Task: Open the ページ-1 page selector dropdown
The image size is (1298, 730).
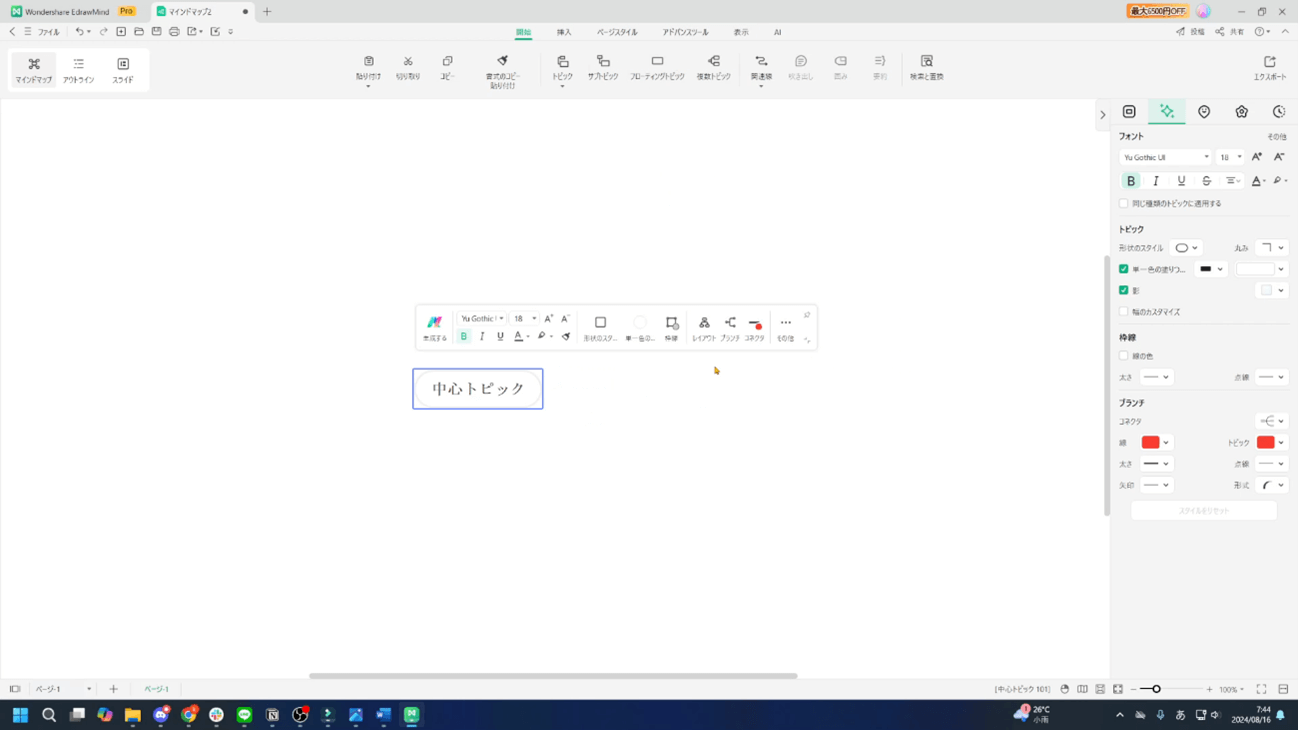Action: (63, 689)
